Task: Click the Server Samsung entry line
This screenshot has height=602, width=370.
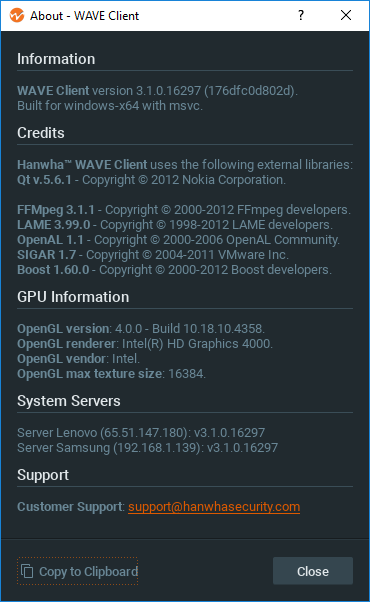Action: point(147,448)
